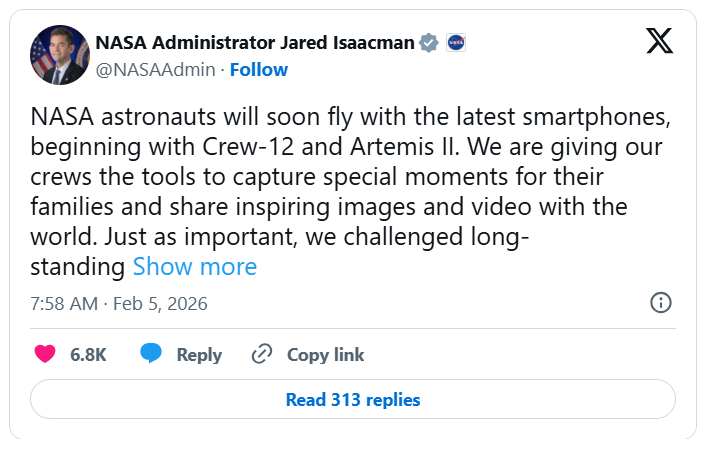The height and width of the screenshot is (450, 704).
Task: Click the 6.8K likes count
Action: (x=88, y=355)
